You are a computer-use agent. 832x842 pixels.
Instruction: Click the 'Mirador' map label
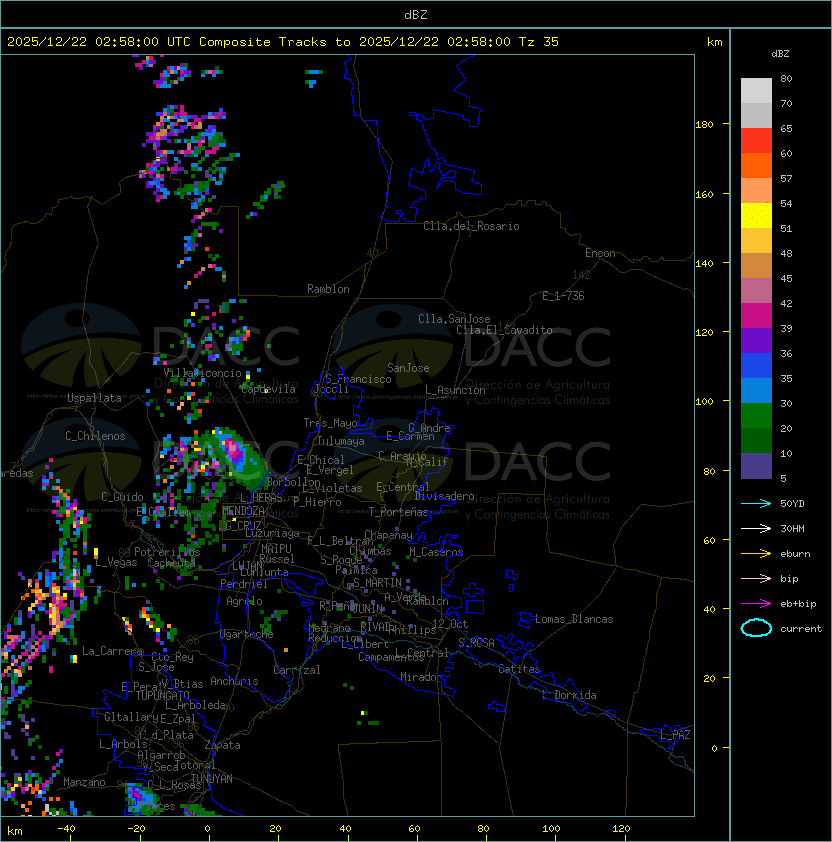[421, 677]
